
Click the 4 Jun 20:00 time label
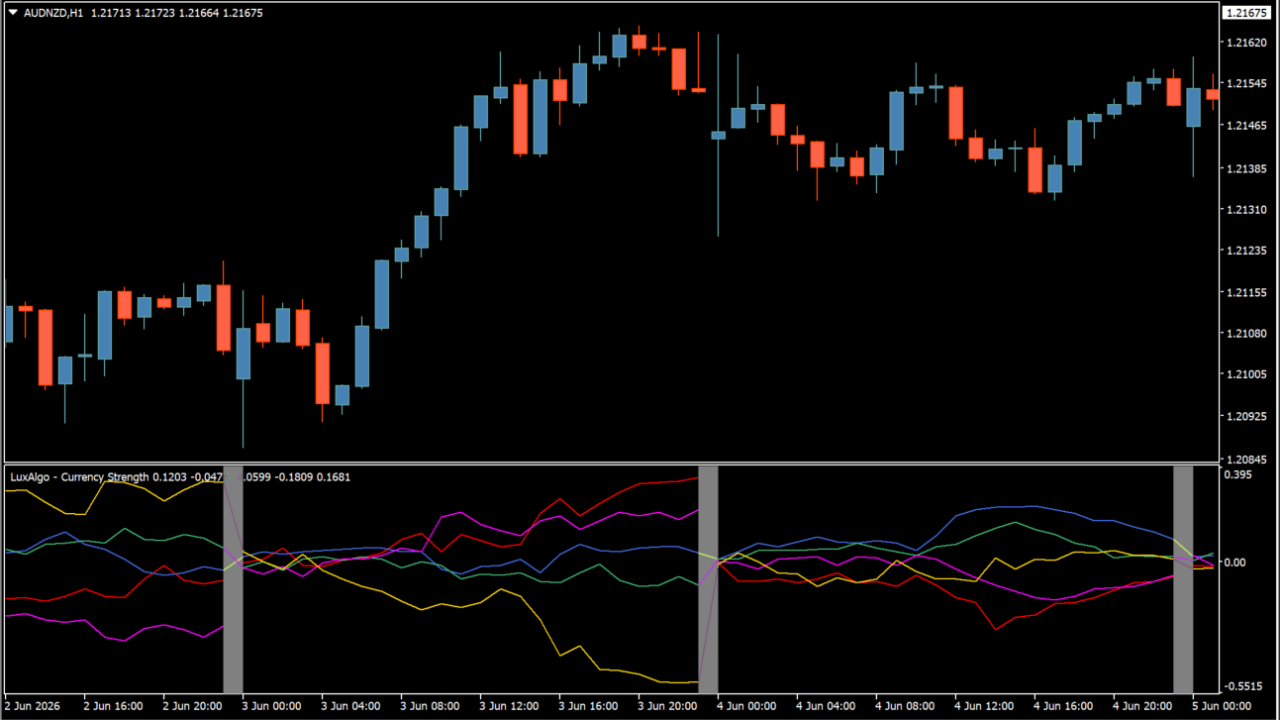[1143, 706]
